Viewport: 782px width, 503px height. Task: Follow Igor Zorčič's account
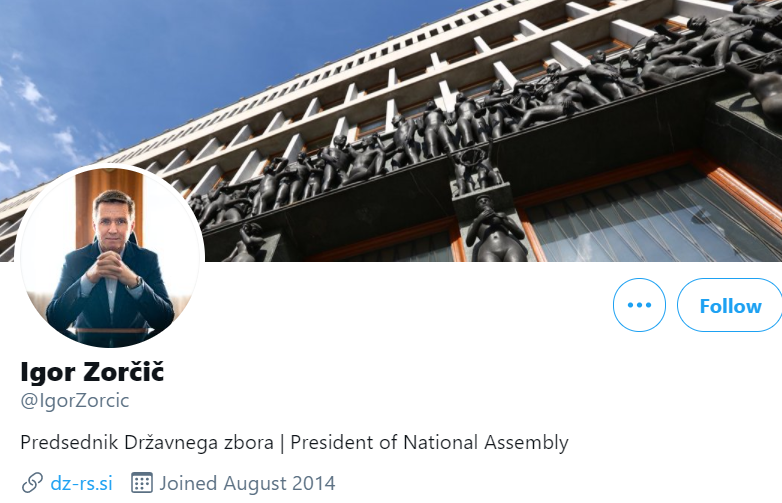point(730,305)
